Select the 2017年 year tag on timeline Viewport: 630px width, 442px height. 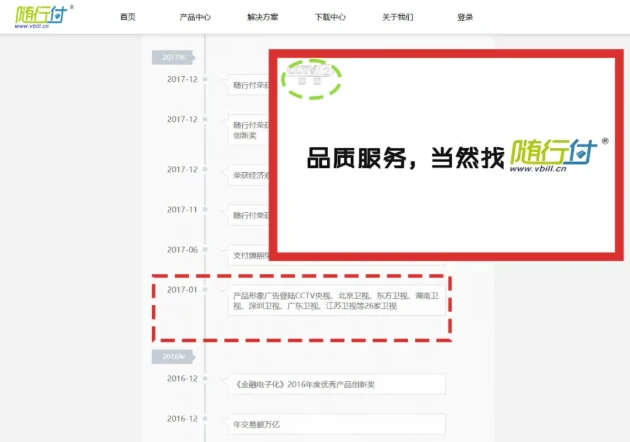point(174,57)
